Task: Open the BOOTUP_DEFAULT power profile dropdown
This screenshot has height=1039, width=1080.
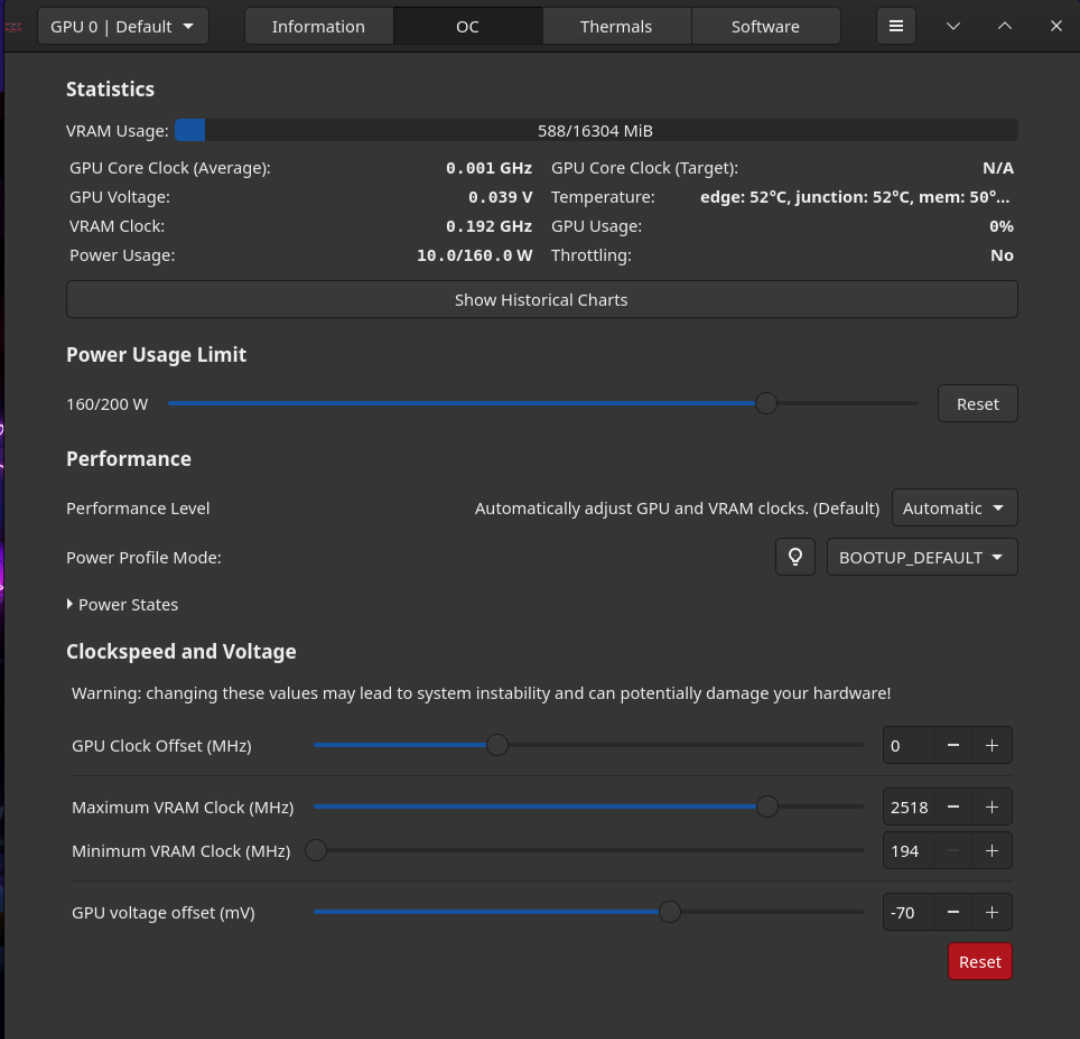Action: tap(921, 557)
